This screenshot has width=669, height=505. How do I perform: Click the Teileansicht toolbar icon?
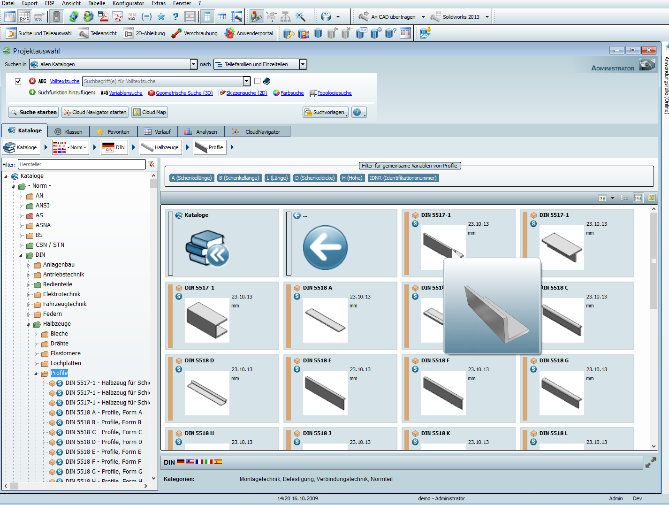81,33
